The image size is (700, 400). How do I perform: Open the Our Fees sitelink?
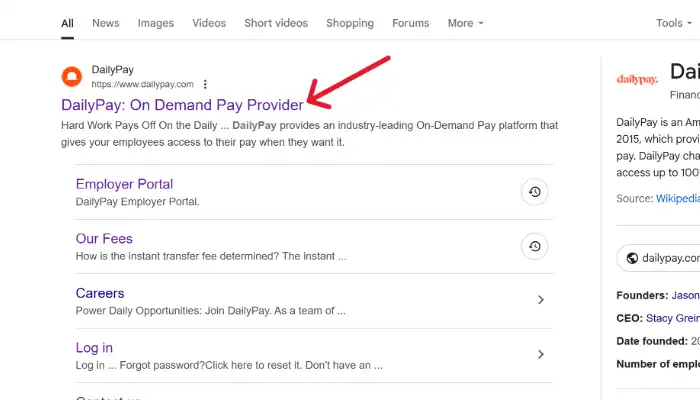[104, 238]
